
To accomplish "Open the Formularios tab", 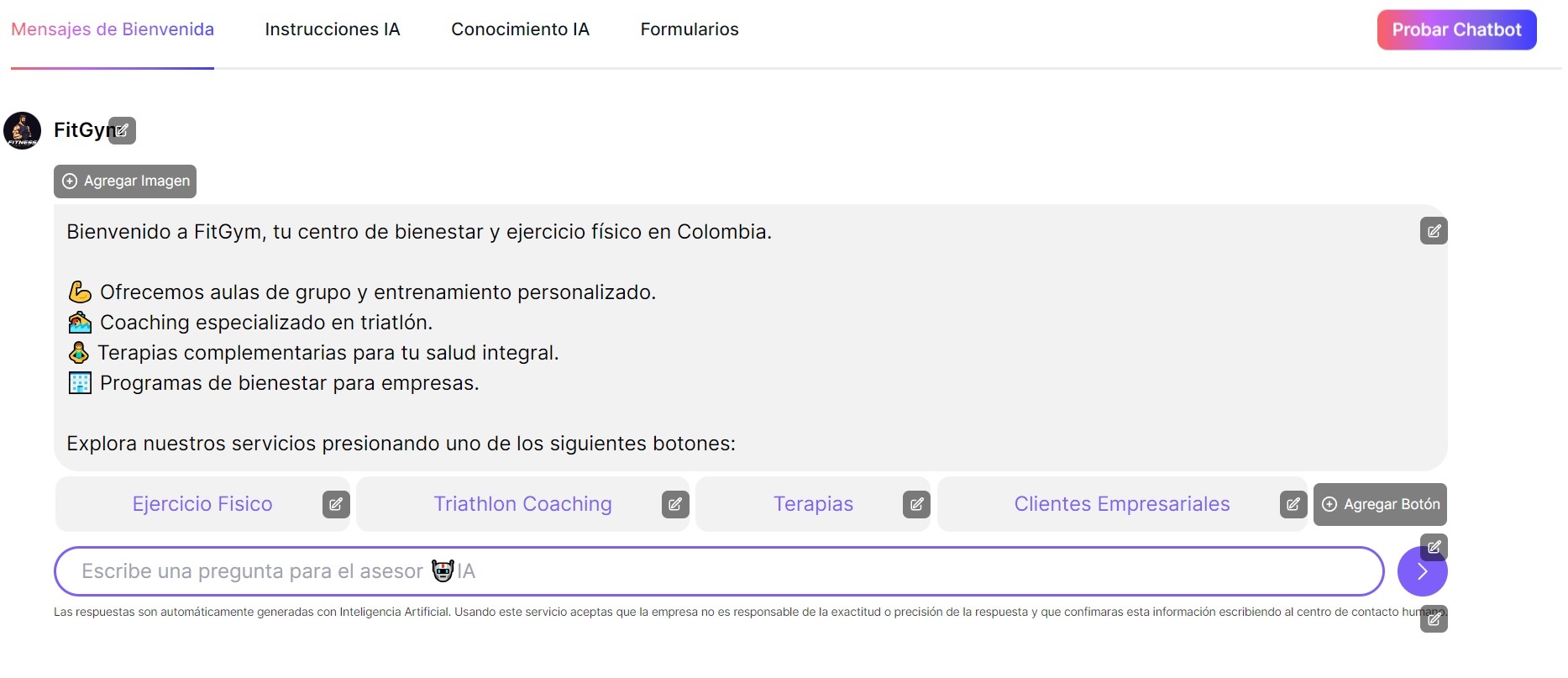I will pos(690,29).
